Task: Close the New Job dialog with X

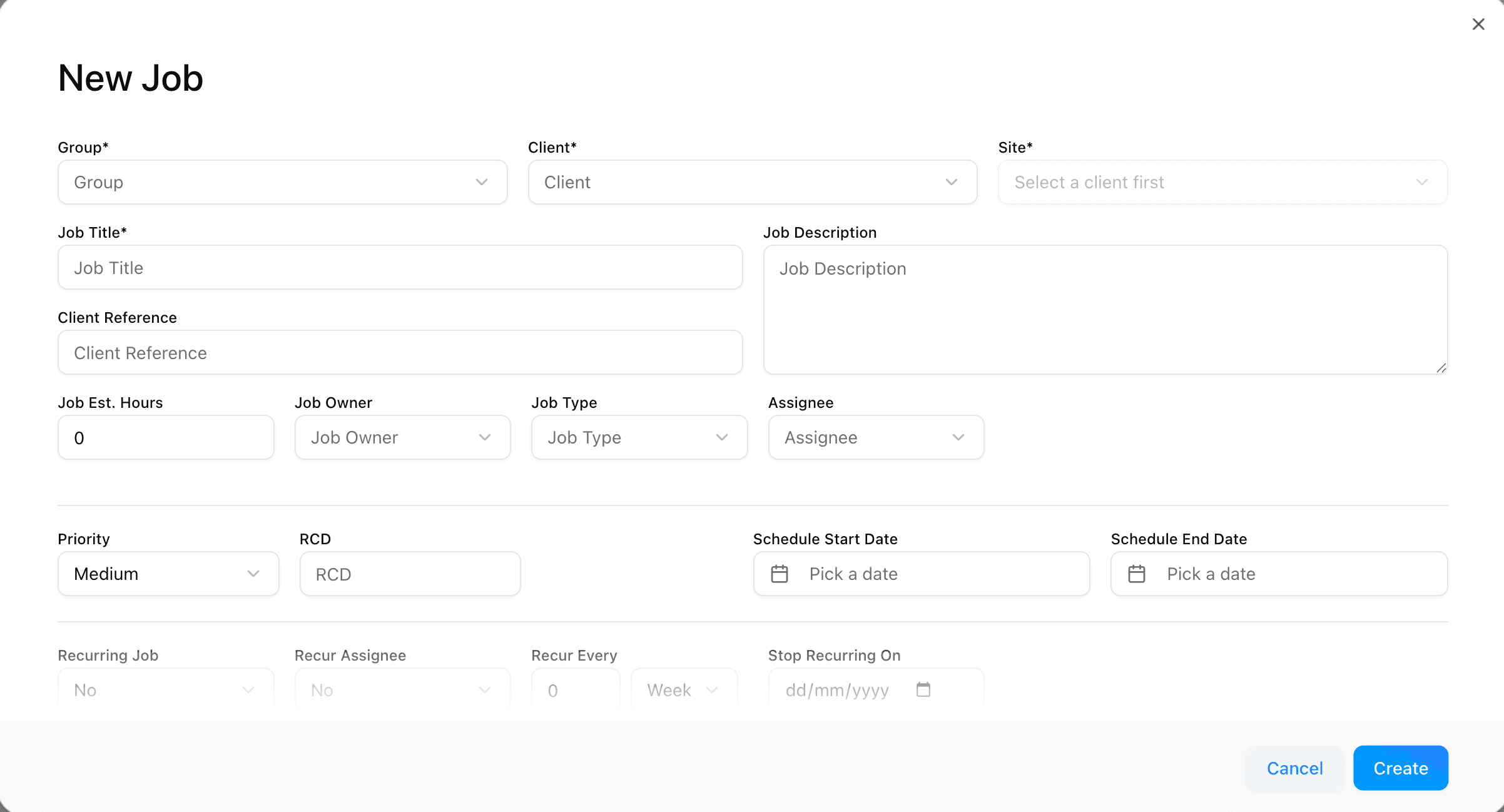Action: [1478, 24]
